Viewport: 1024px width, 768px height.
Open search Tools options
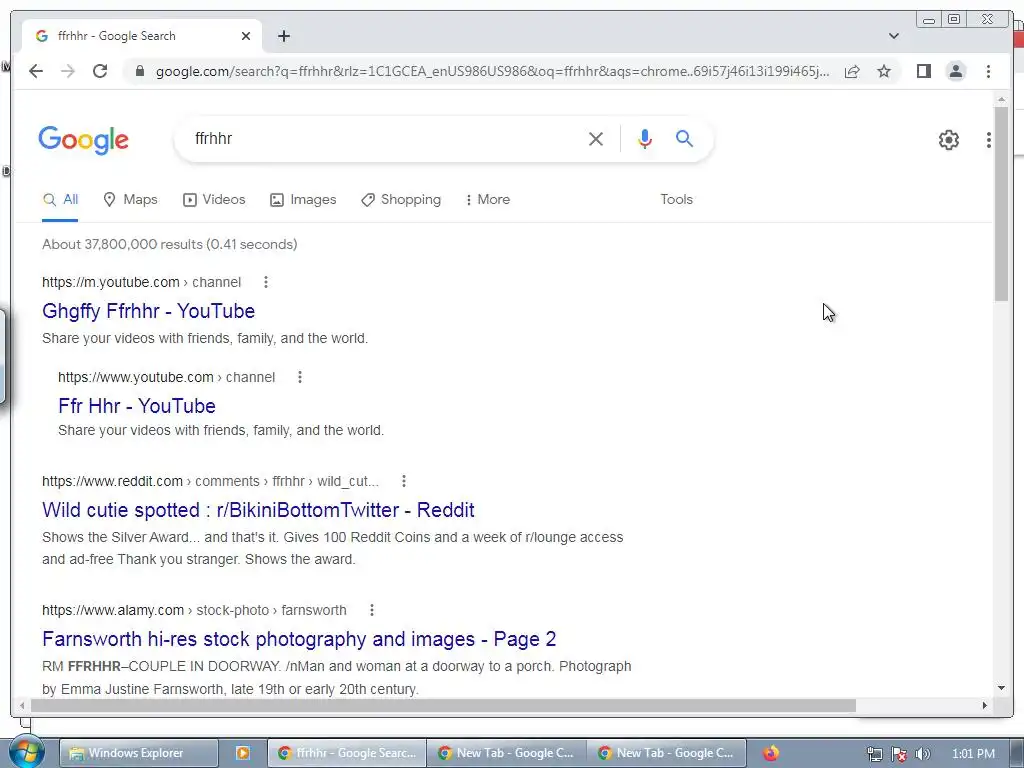(x=676, y=200)
